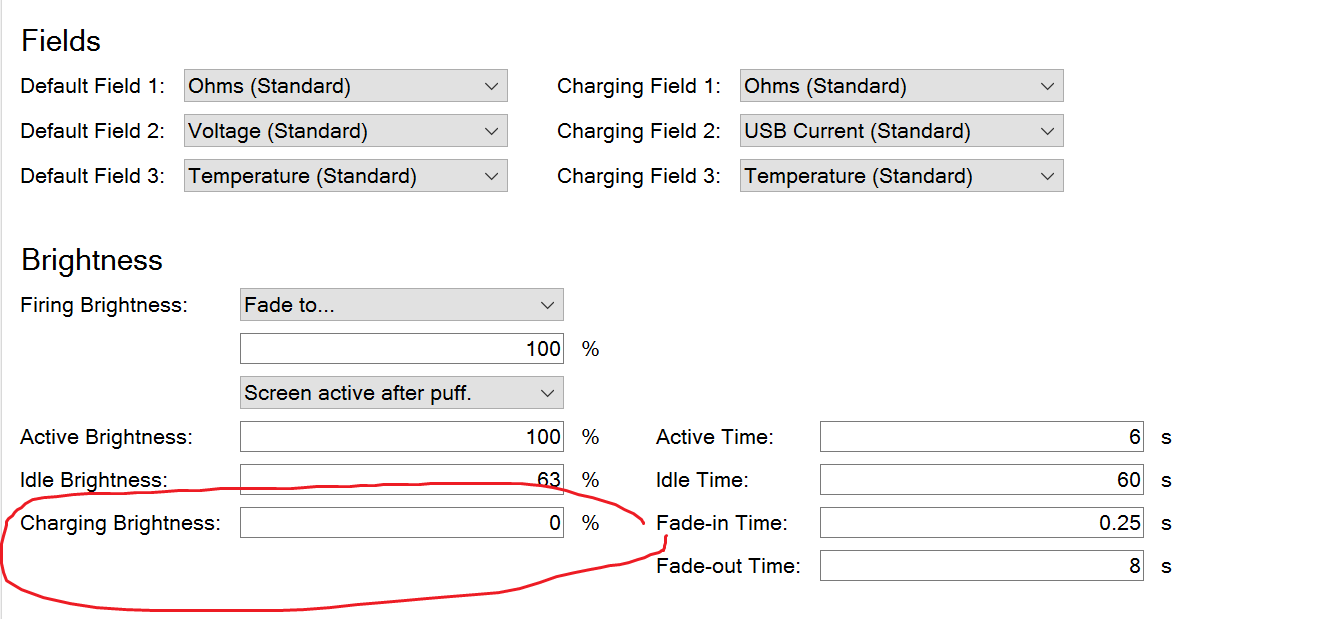This screenshot has width=1341, height=619.
Task: Select the Fade-in Time input field
Action: coord(981,523)
